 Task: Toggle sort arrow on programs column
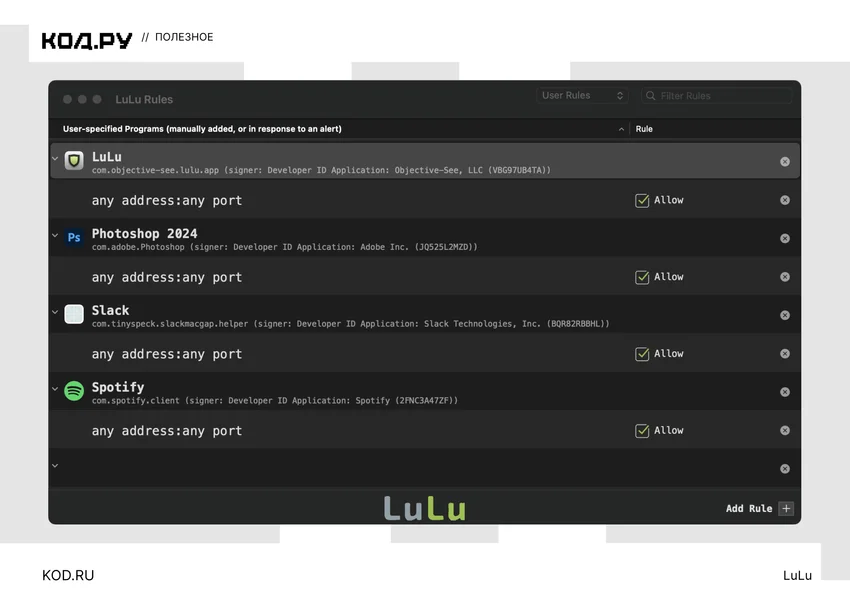click(621, 129)
